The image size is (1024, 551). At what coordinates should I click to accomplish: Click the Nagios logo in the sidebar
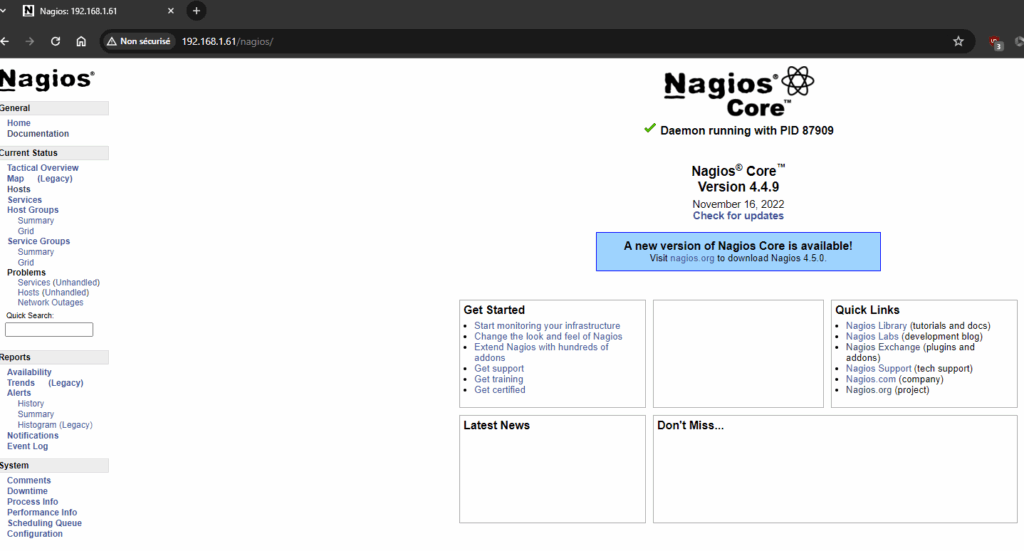[47, 80]
